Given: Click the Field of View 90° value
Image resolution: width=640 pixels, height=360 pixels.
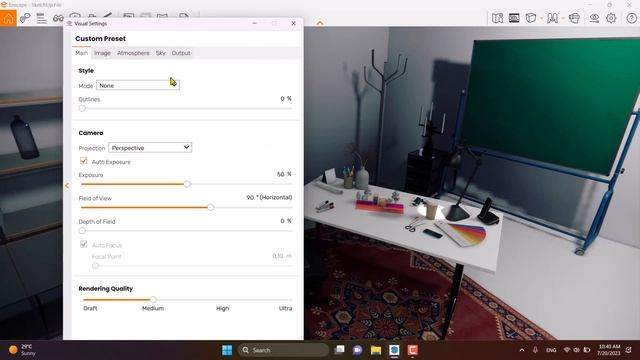Looking at the screenshot, I should click(x=269, y=198).
